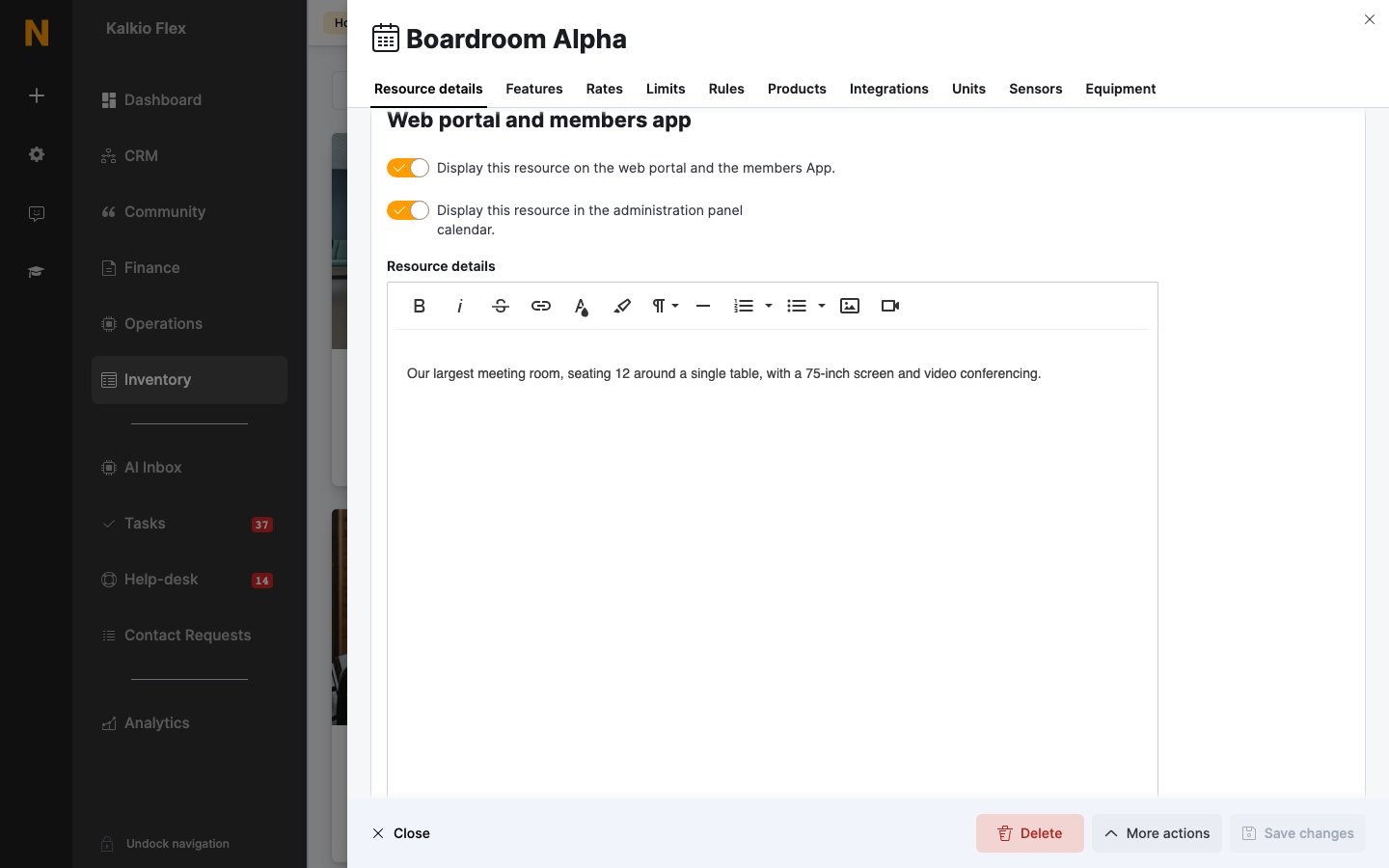Click into the resource description text area
The width and height of the screenshot is (1389, 868).
[x=773, y=564]
